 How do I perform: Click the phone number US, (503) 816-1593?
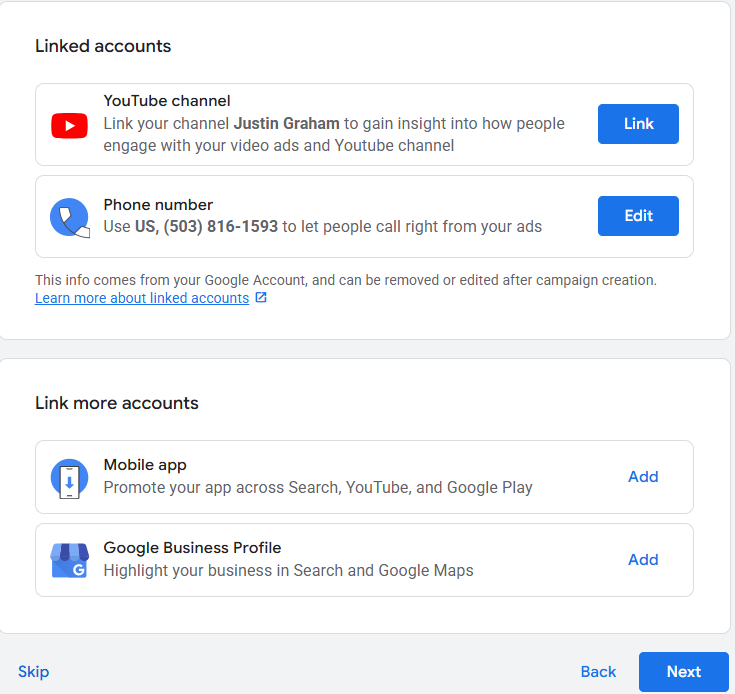205,227
